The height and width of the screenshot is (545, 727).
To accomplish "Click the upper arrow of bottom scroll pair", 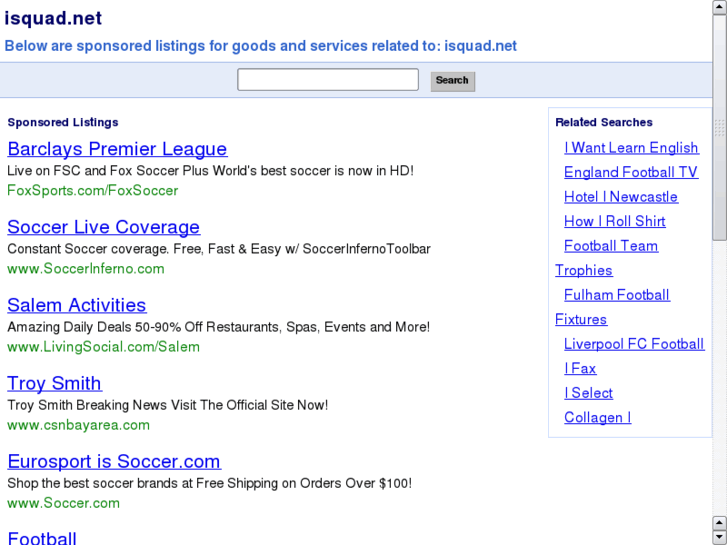I will (x=720, y=523).
